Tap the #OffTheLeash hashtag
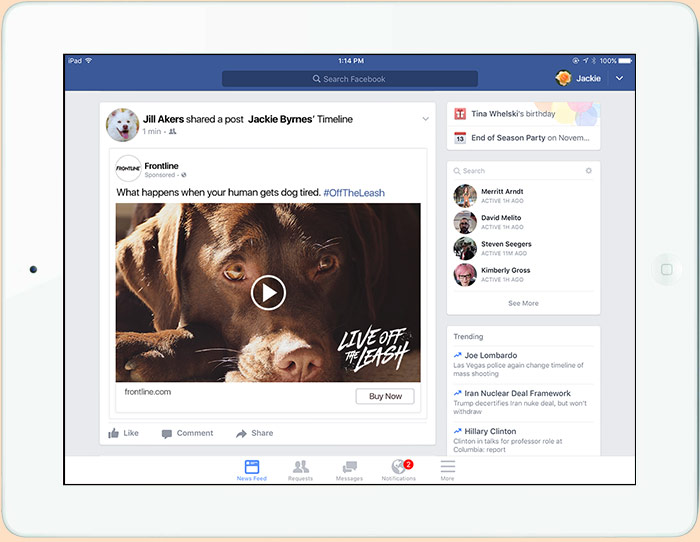Viewport: 700px width, 542px height. click(353, 192)
